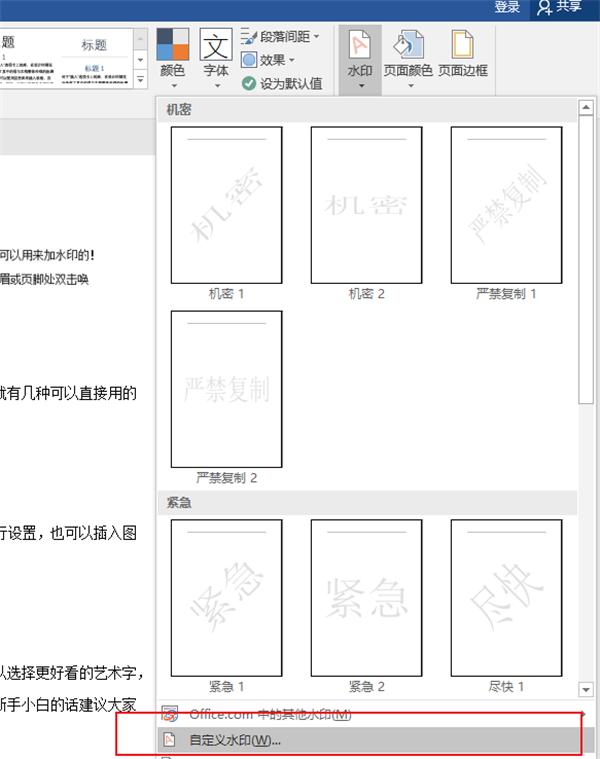Expand the style gallery more arrow

[x=141, y=79]
